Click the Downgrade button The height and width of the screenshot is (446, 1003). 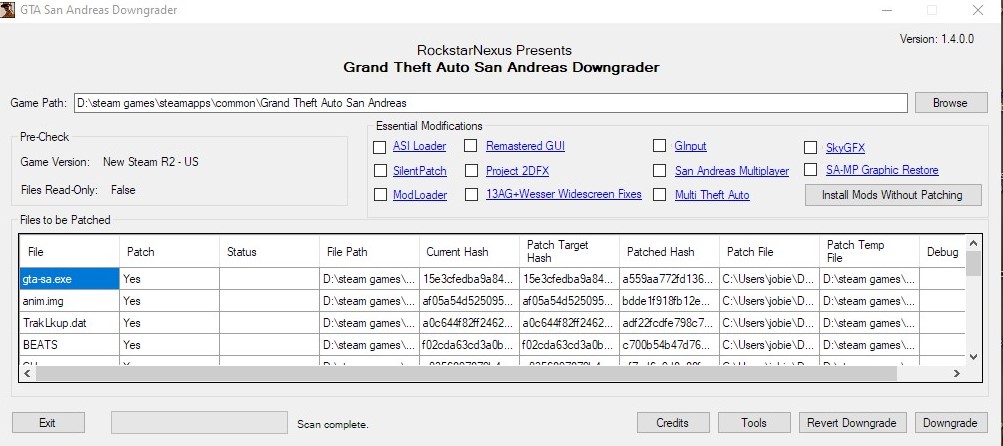[949, 423]
